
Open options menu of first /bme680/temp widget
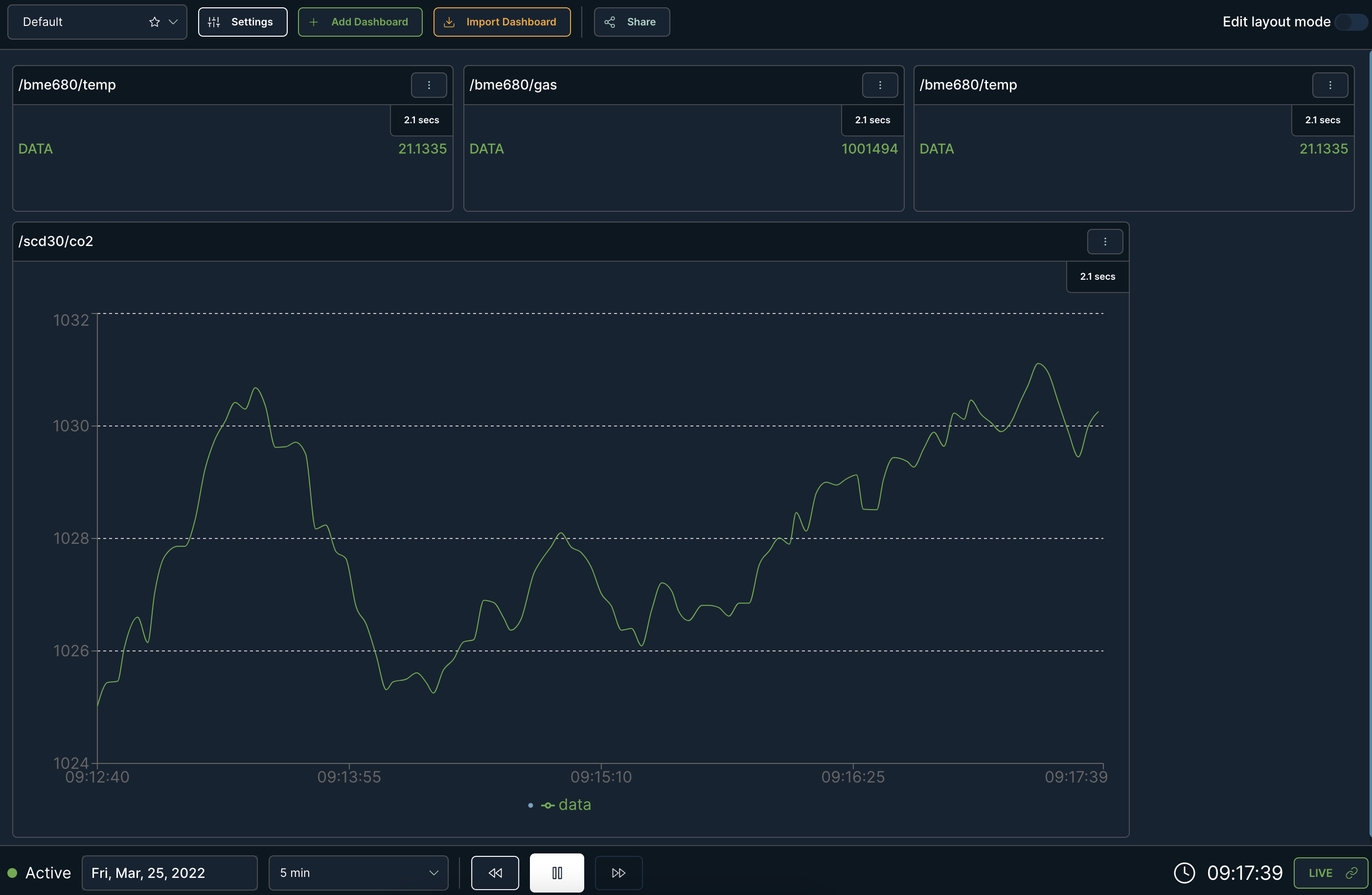pyautogui.click(x=428, y=85)
